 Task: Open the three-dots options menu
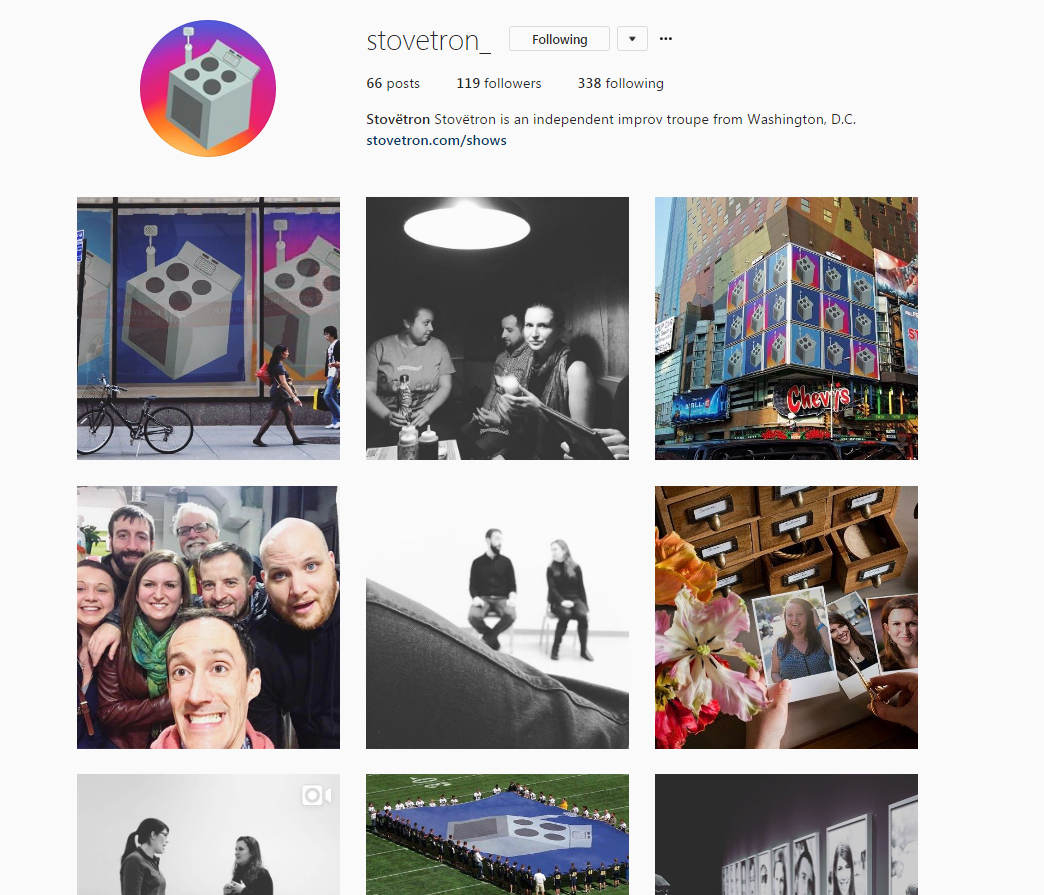666,39
